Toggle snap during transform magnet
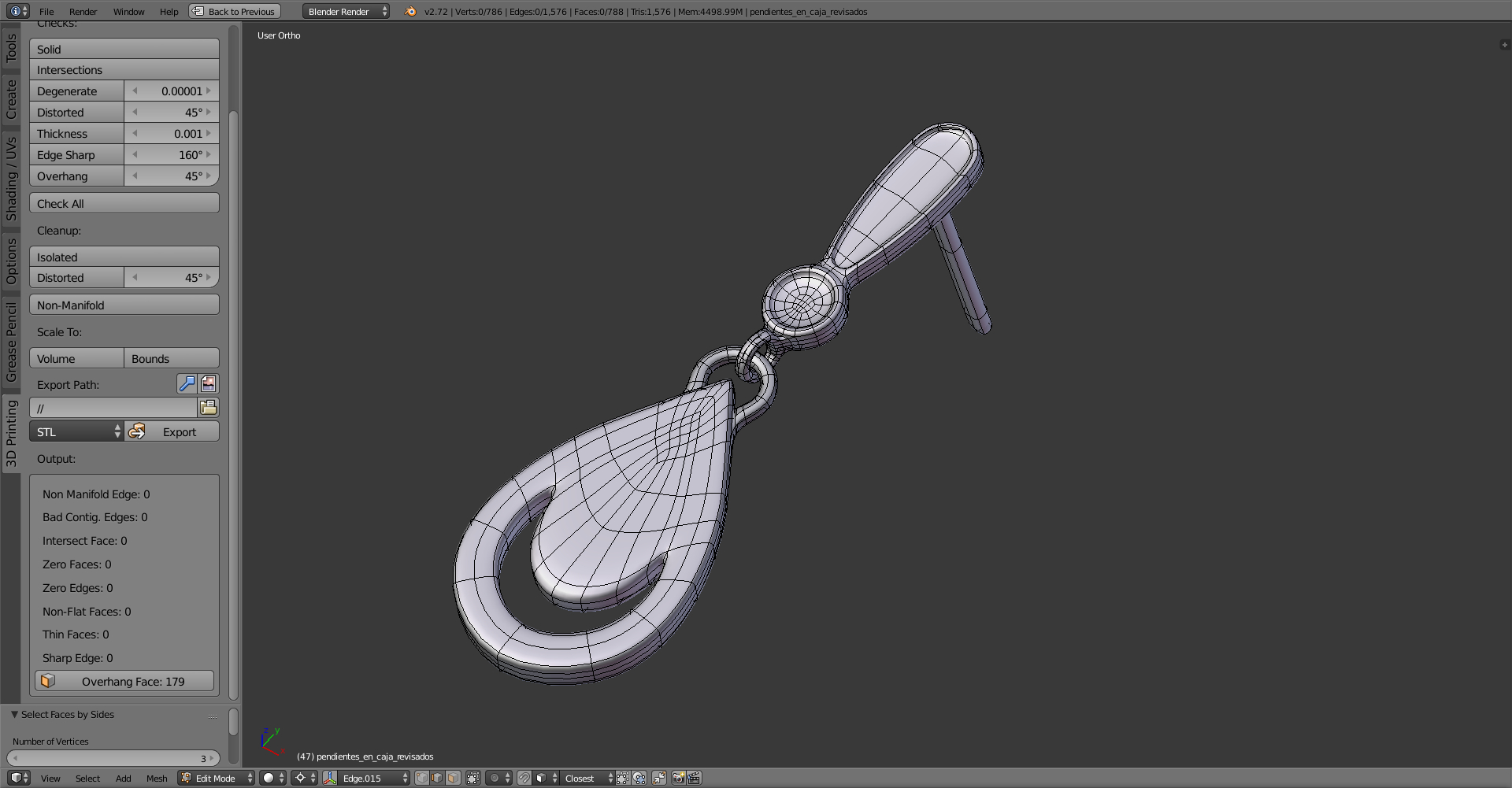The height and width of the screenshot is (788, 1512). 524,778
